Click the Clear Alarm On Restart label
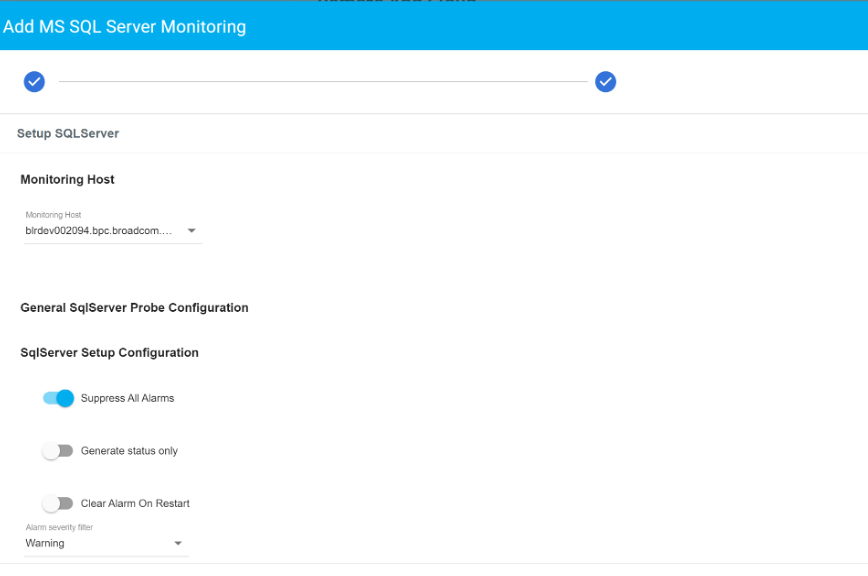Viewport: 868px width, 576px height. pos(135,503)
